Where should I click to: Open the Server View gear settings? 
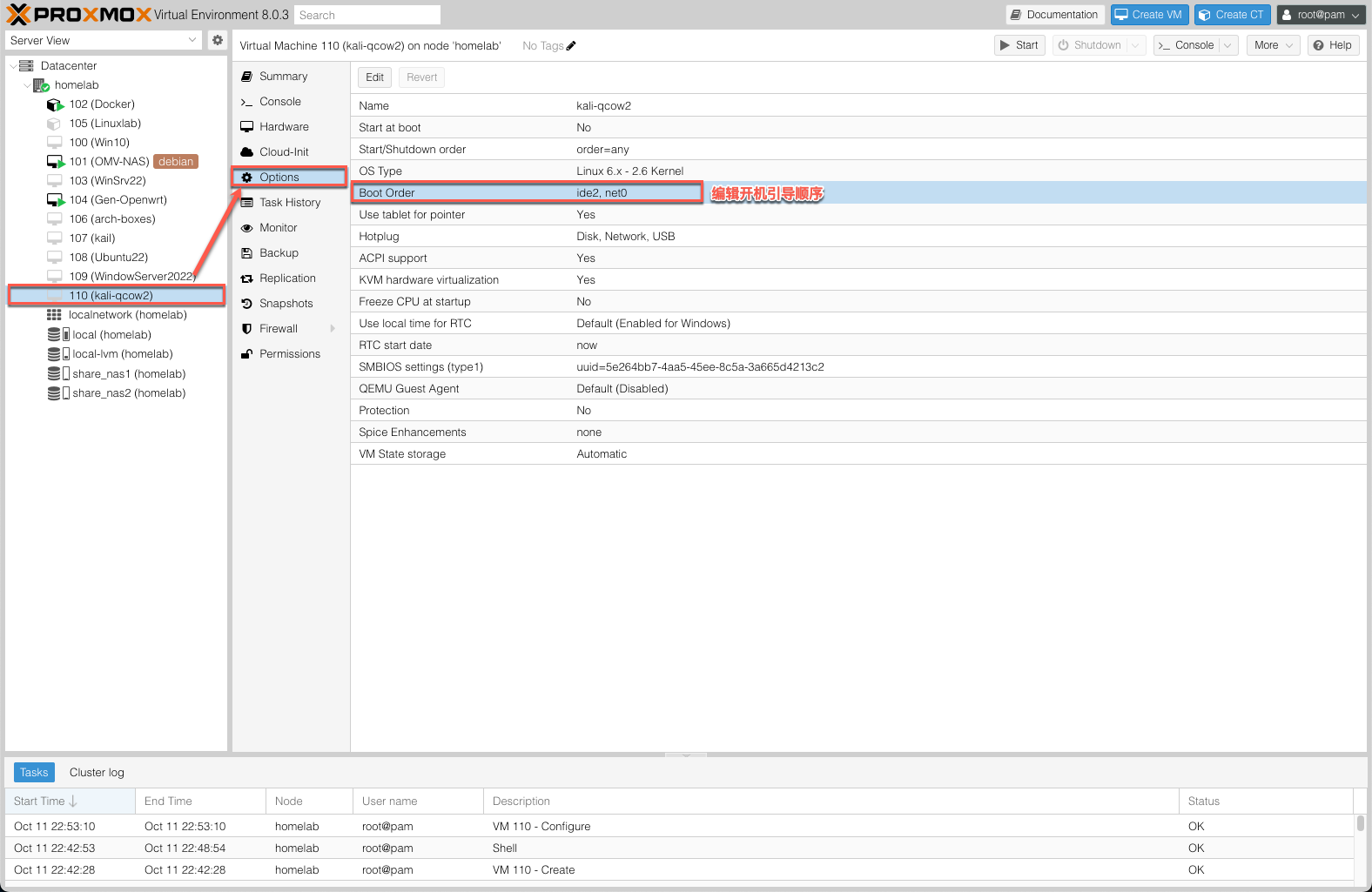pyautogui.click(x=218, y=40)
